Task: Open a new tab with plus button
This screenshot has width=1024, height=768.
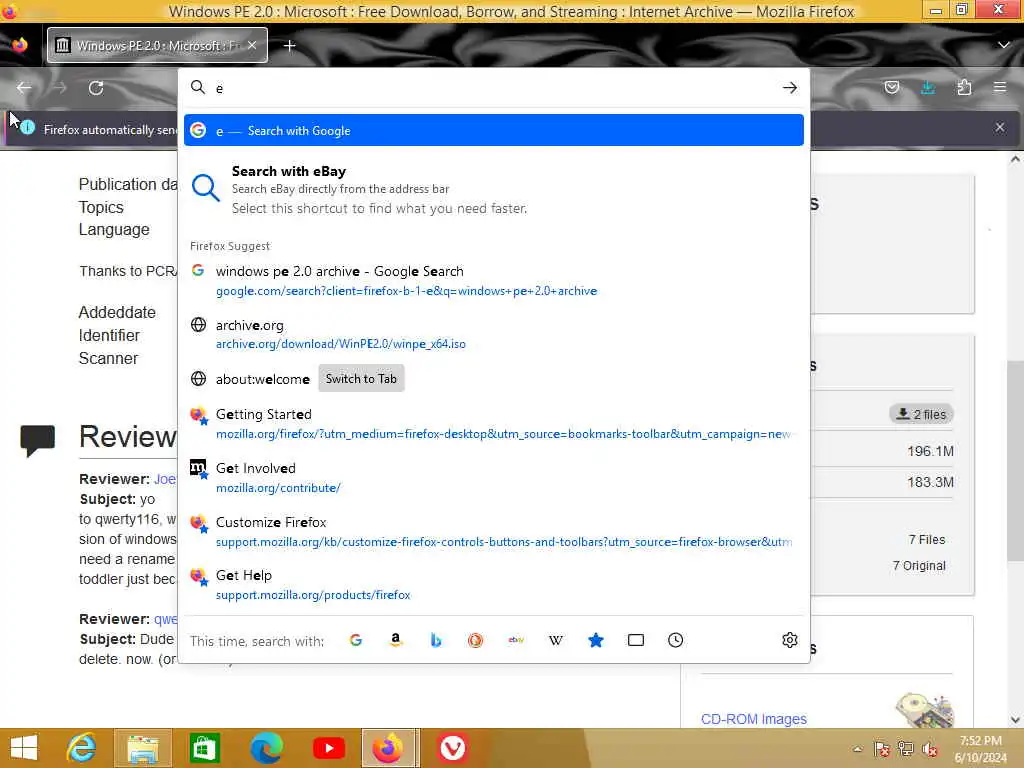Action: pos(290,46)
